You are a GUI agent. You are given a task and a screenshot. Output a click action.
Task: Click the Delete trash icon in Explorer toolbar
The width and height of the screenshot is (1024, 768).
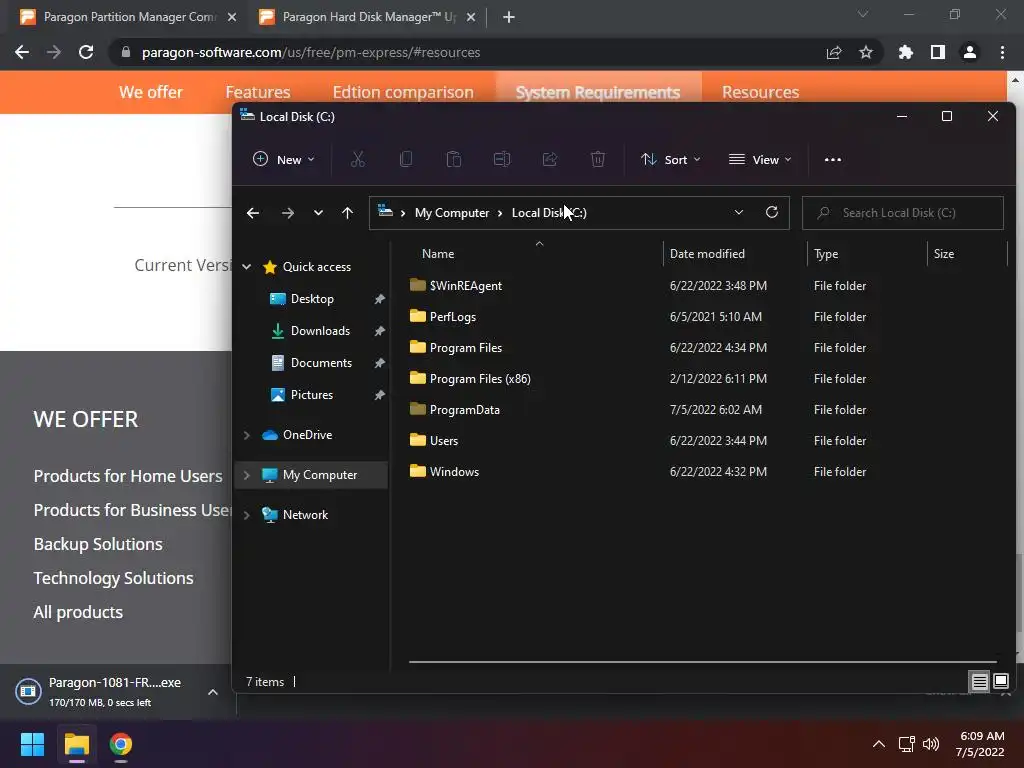[598, 159]
